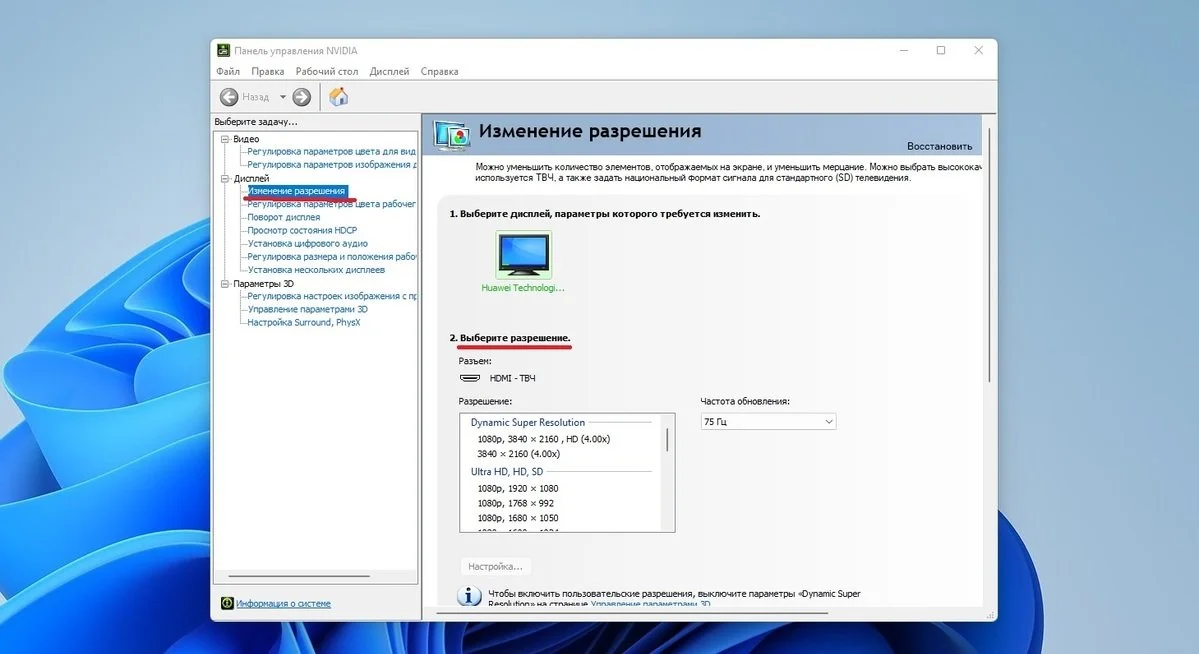The height and width of the screenshot is (654, 1199).
Task: Select 3840 × 2160 (4.00x) resolution
Action: tap(518, 454)
